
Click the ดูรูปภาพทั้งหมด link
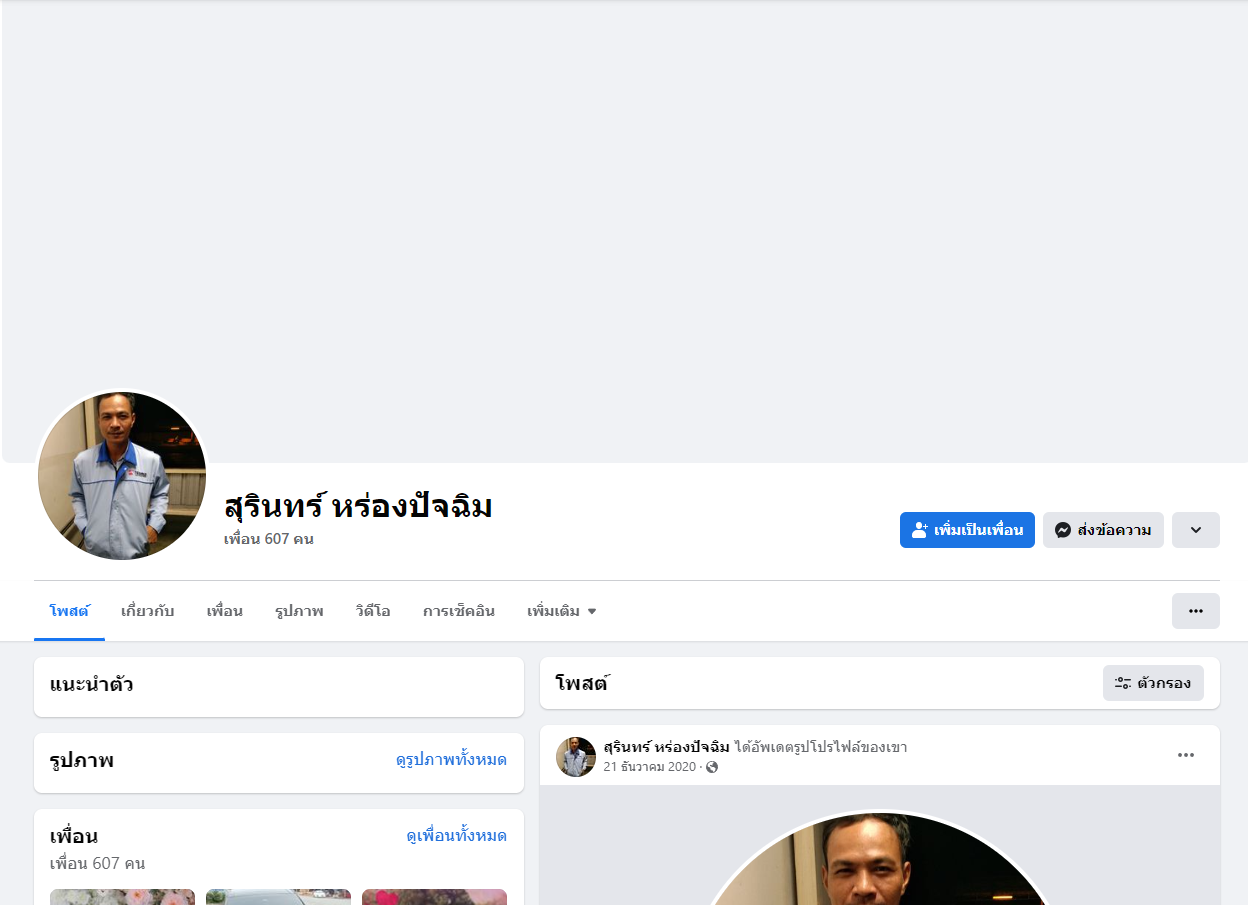[x=451, y=760]
